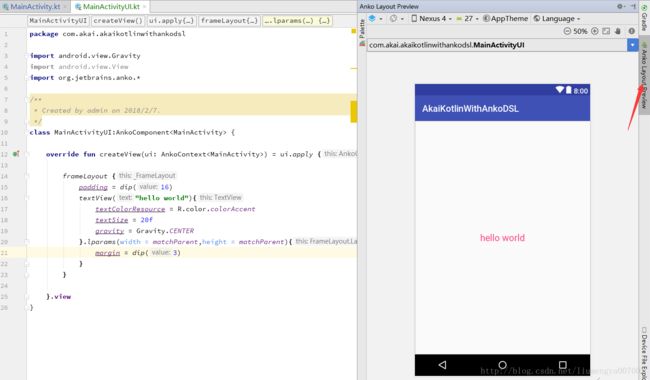Select the MainActivityUI.kt editor tab

click(111, 6)
